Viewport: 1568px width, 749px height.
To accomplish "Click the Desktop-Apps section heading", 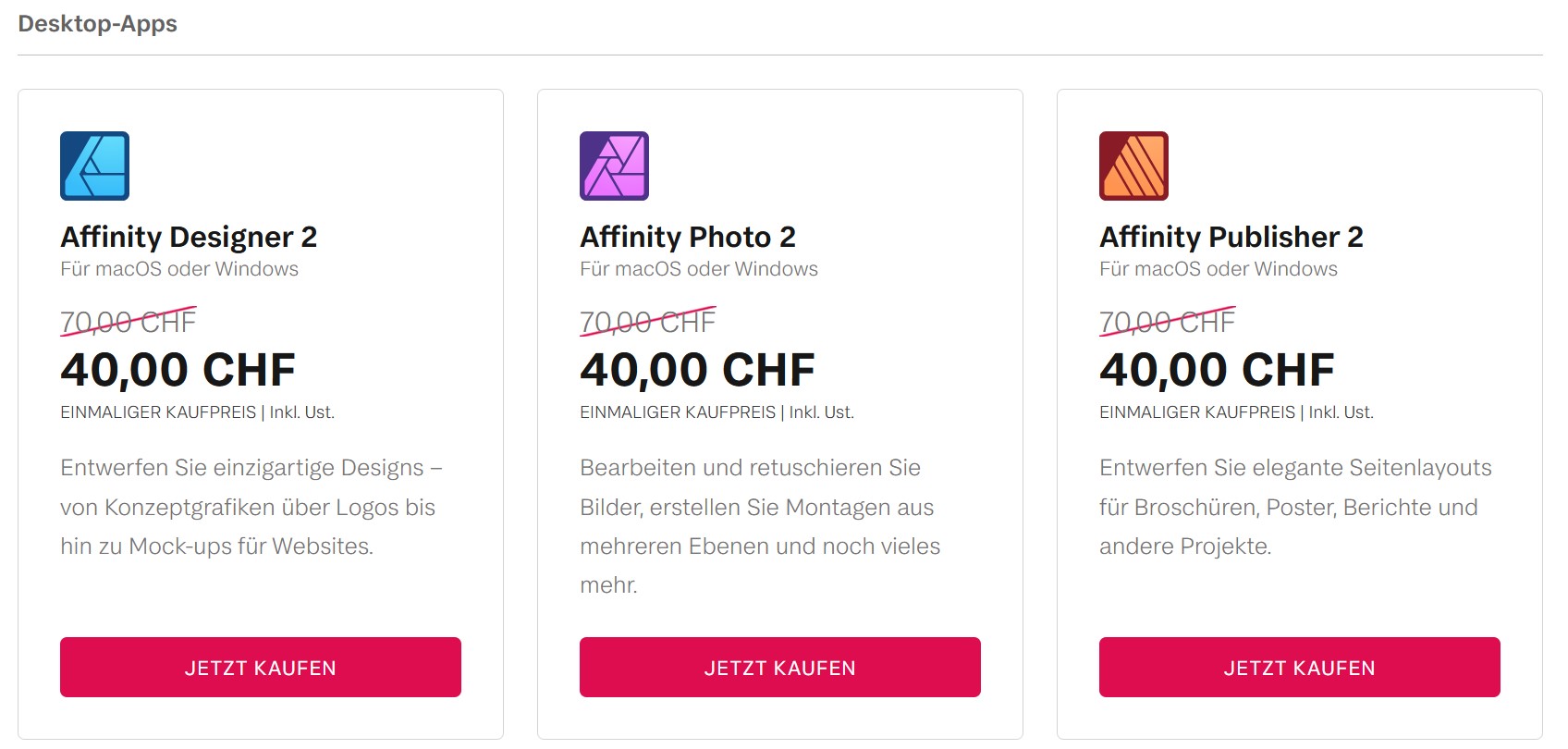I will [x=97, y=23].
